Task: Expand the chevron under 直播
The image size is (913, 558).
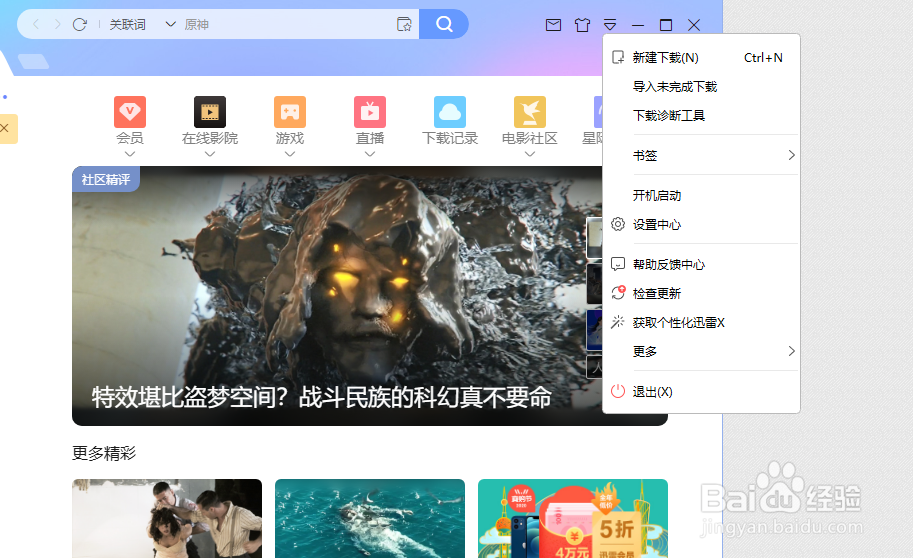Action: click(x=370, y=154)
